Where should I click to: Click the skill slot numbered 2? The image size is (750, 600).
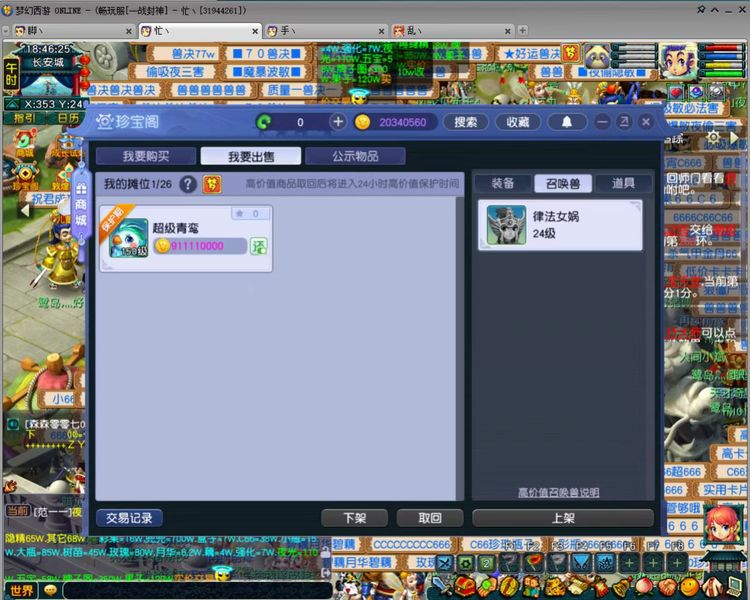click(x=487, y=563)
